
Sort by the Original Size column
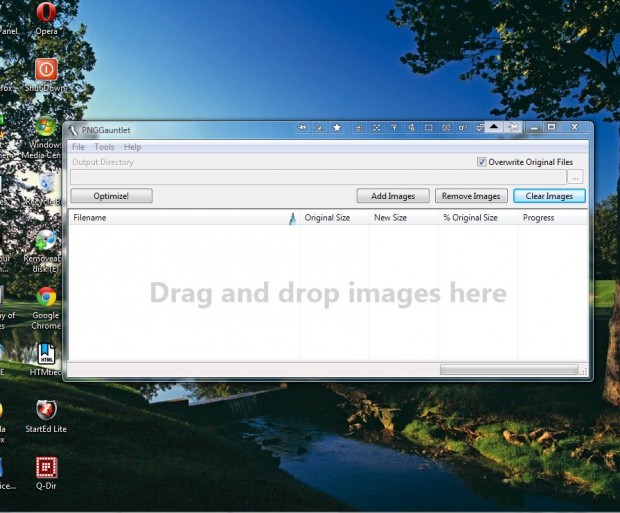[334, 218]
